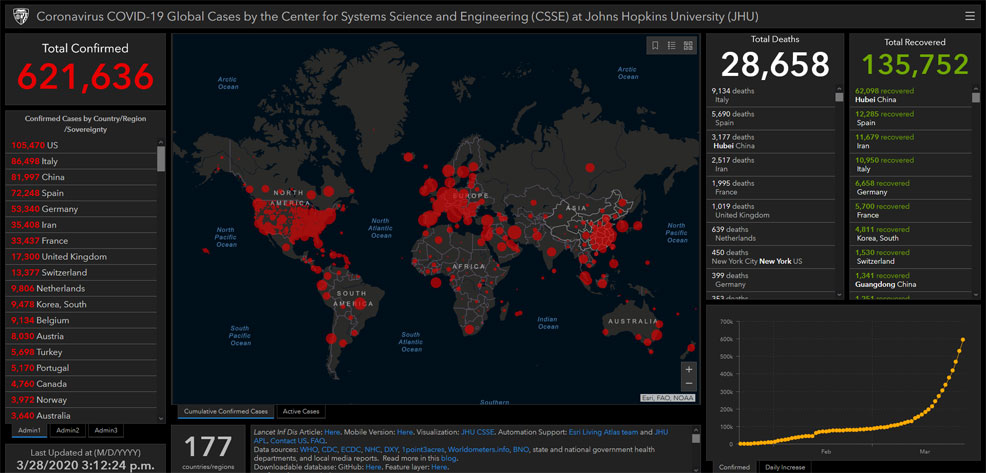Viewport: 986px width, 473px height.
Task: Open the FAQ link
Action: click(x=317, y=441)
